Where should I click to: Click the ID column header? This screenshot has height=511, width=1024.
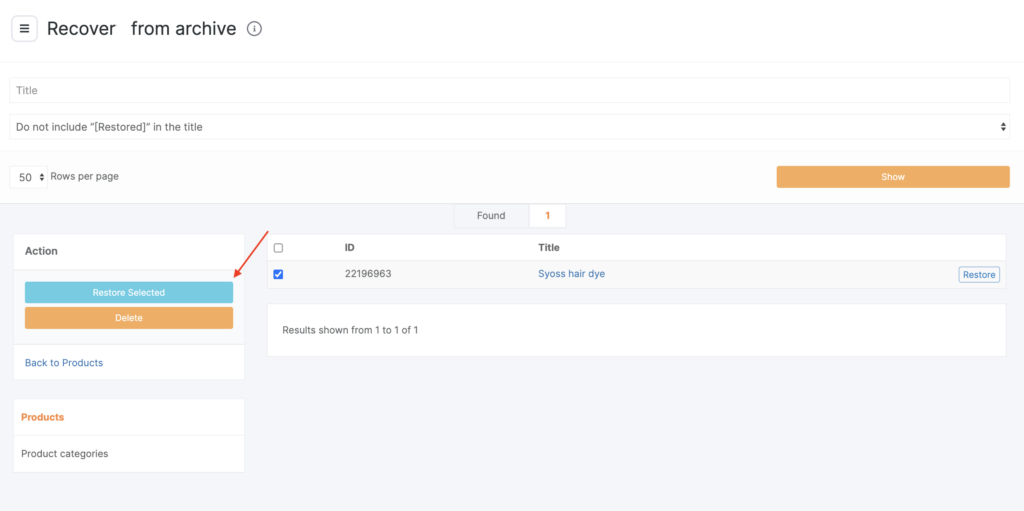tap(350, 247)
